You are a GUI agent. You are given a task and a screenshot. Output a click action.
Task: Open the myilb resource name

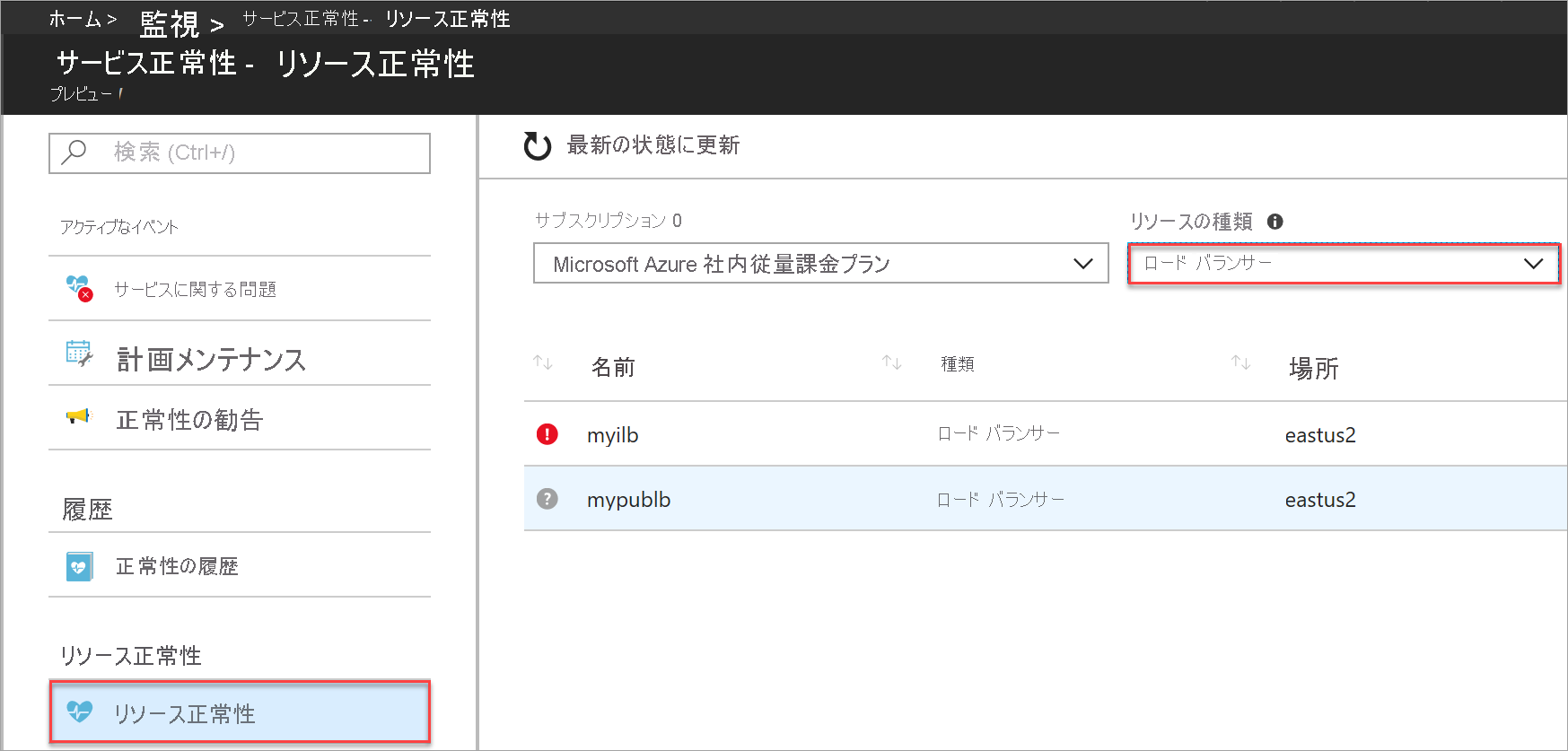pyautogui.click(x=613, y=435)
